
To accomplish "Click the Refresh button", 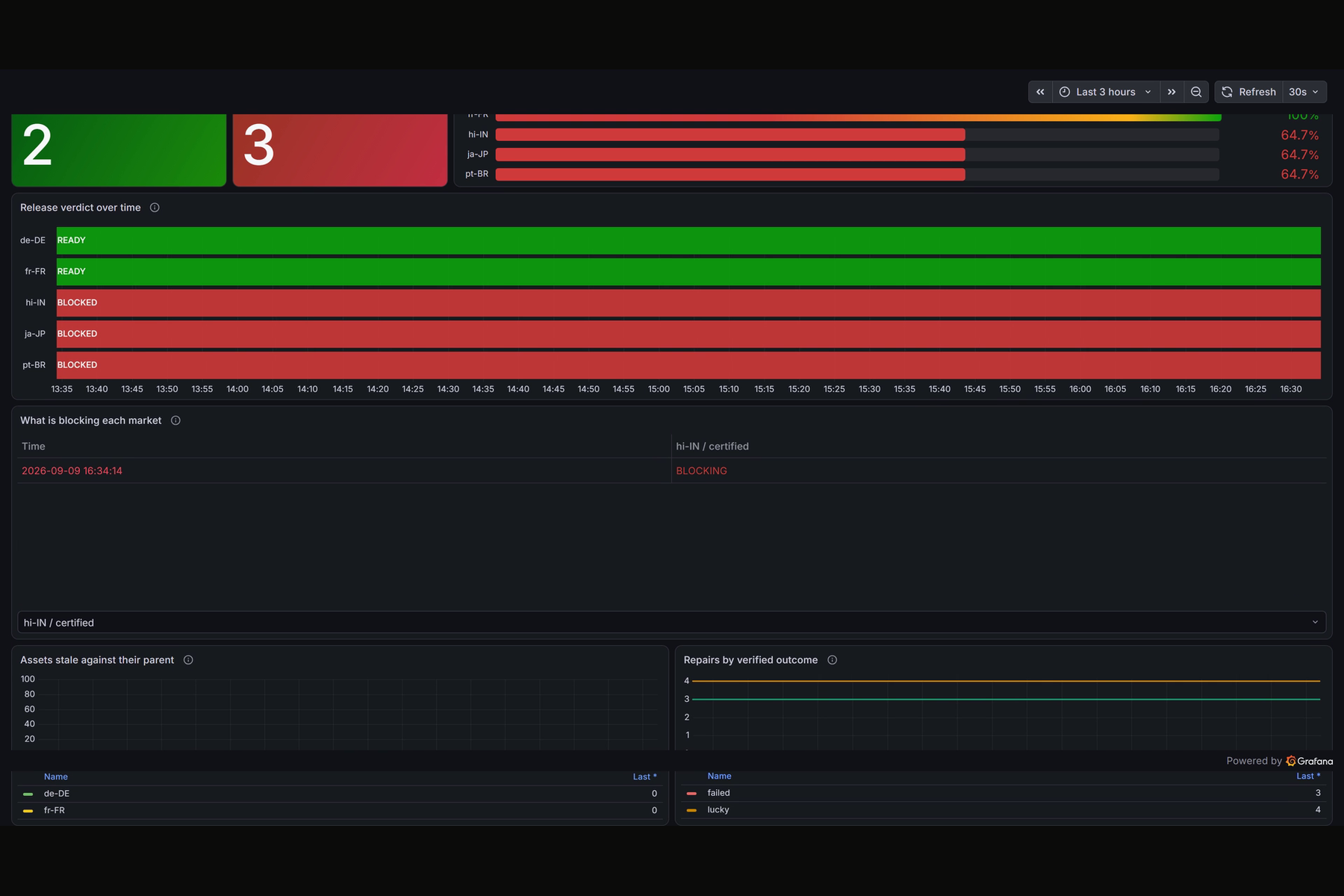I will 1249,92.
